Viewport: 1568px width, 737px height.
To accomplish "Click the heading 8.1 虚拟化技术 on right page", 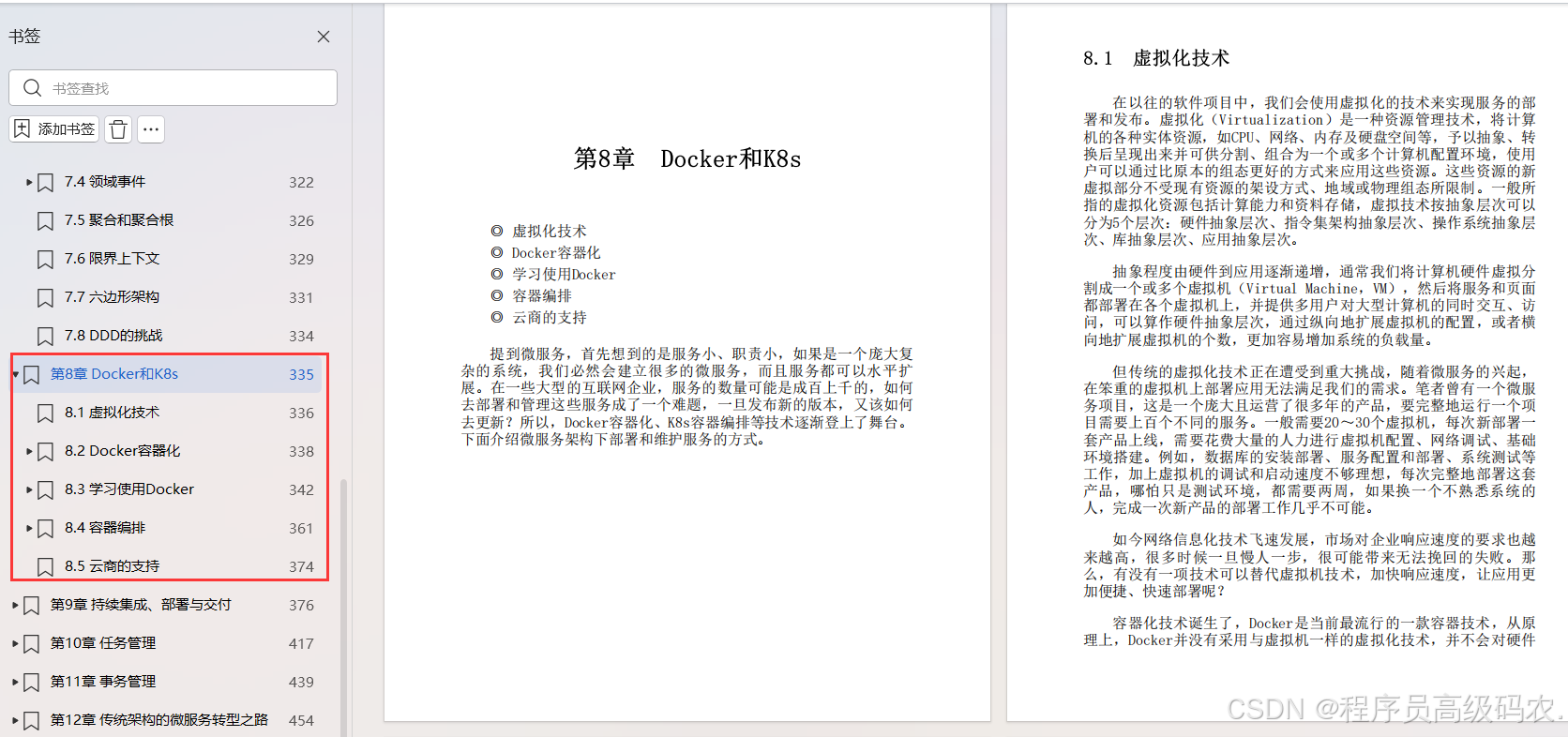I will (x=1155, y=58).
